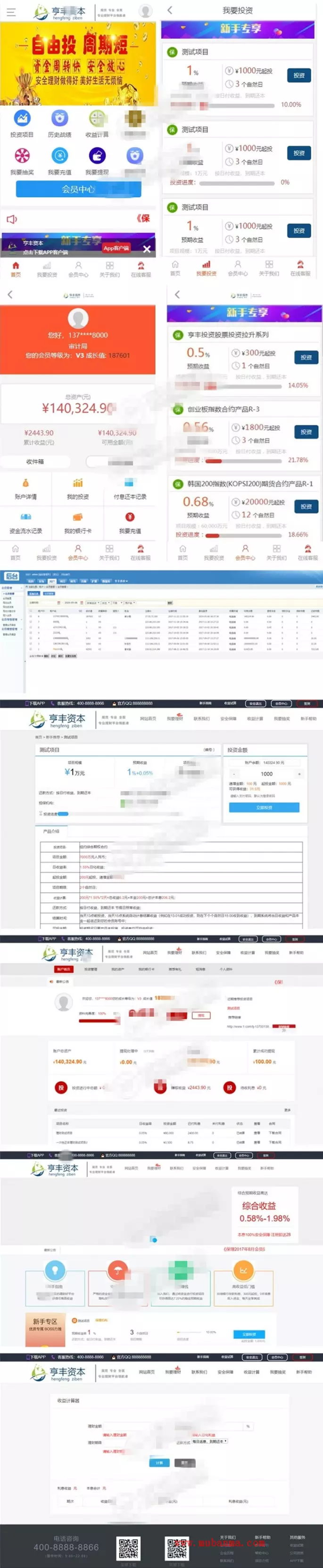Image resolution: width=323 pixels, height=1568 pixels.
Task: Open the 我要提现 withdrawal icon
Action: coord(97,156)
